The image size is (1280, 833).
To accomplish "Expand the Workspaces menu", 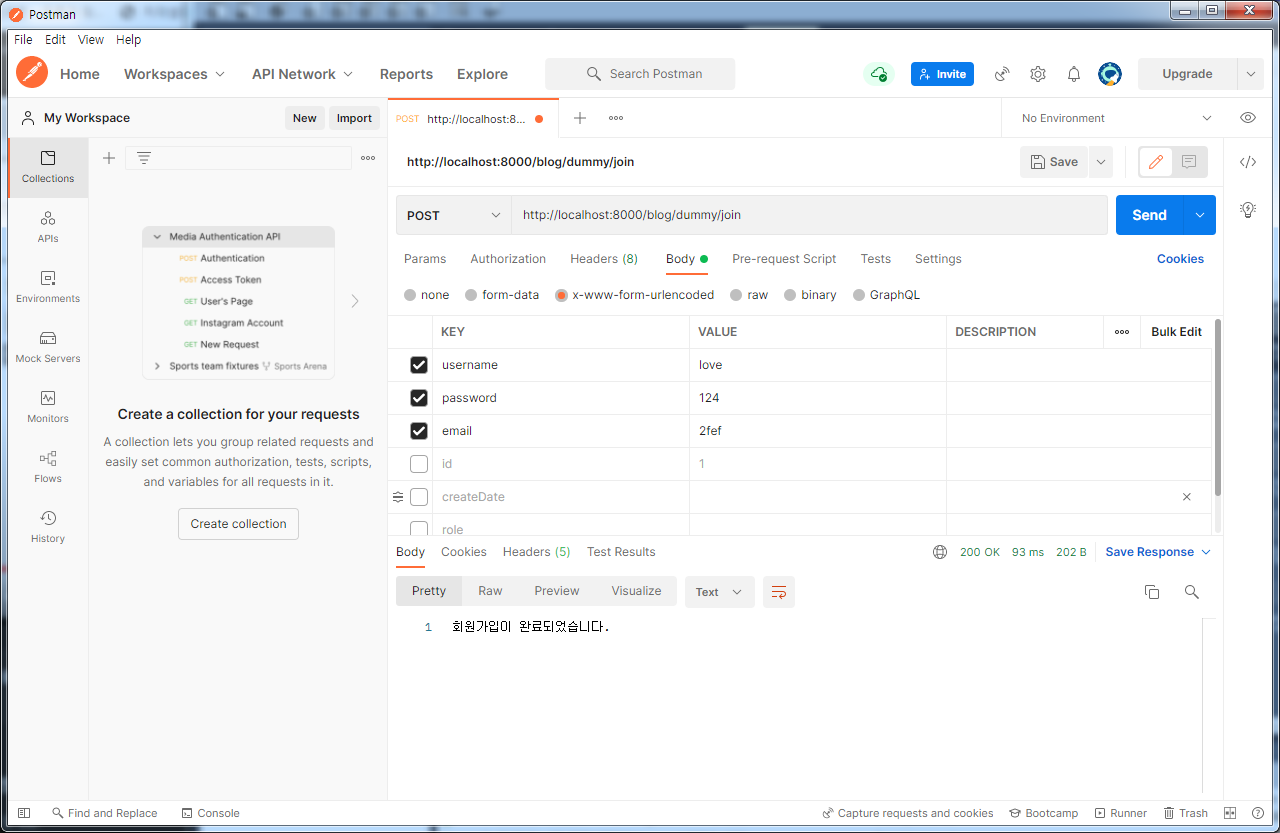I will pyautogui.click(x=175, y=74).
